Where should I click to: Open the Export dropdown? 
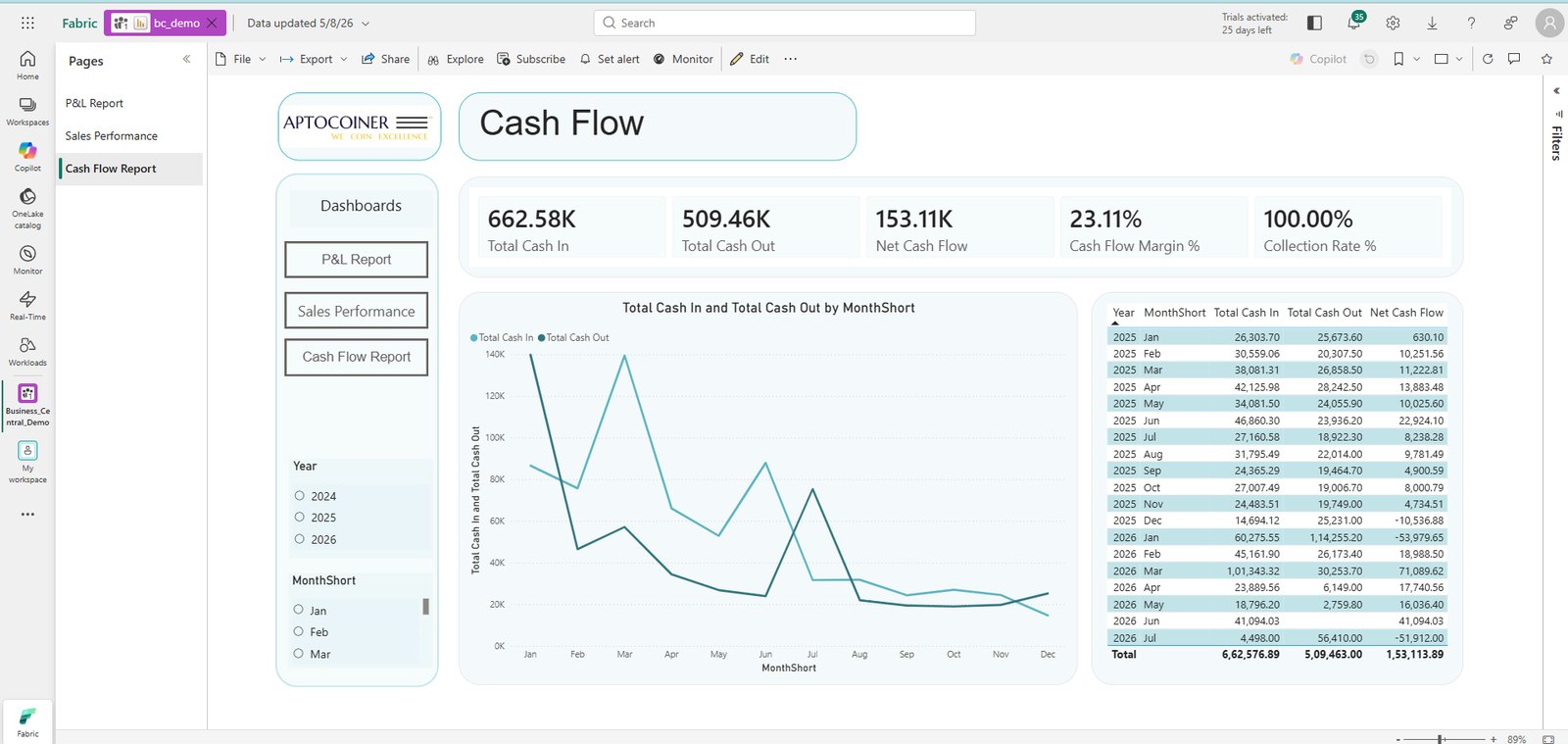[314, 59]
